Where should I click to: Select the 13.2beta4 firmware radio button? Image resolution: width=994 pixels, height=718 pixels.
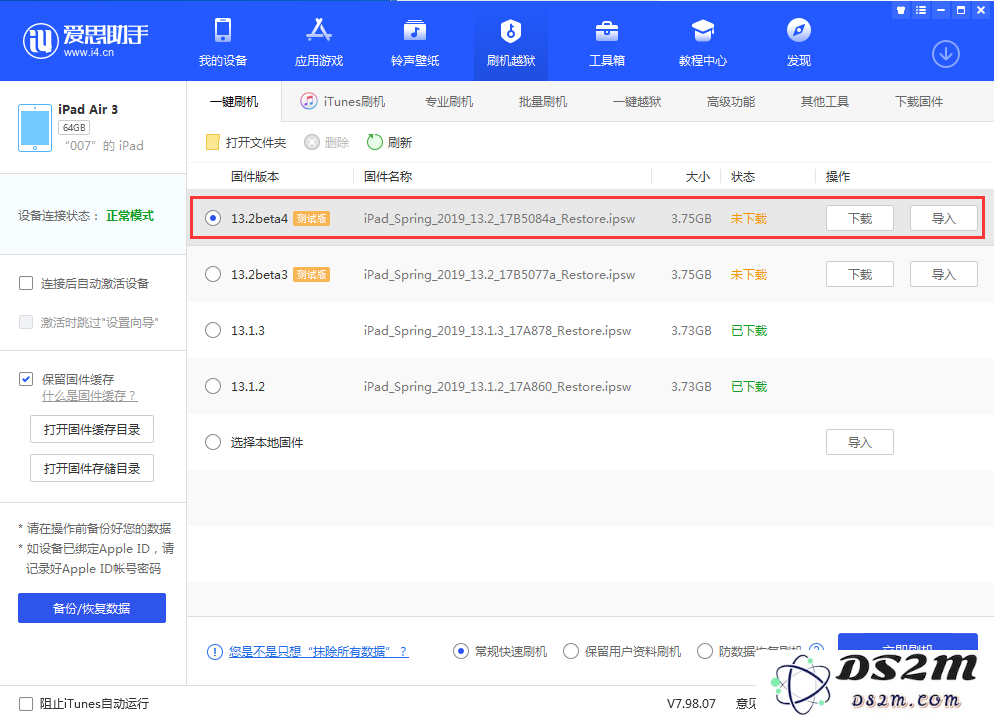click(x=213, y=218)
